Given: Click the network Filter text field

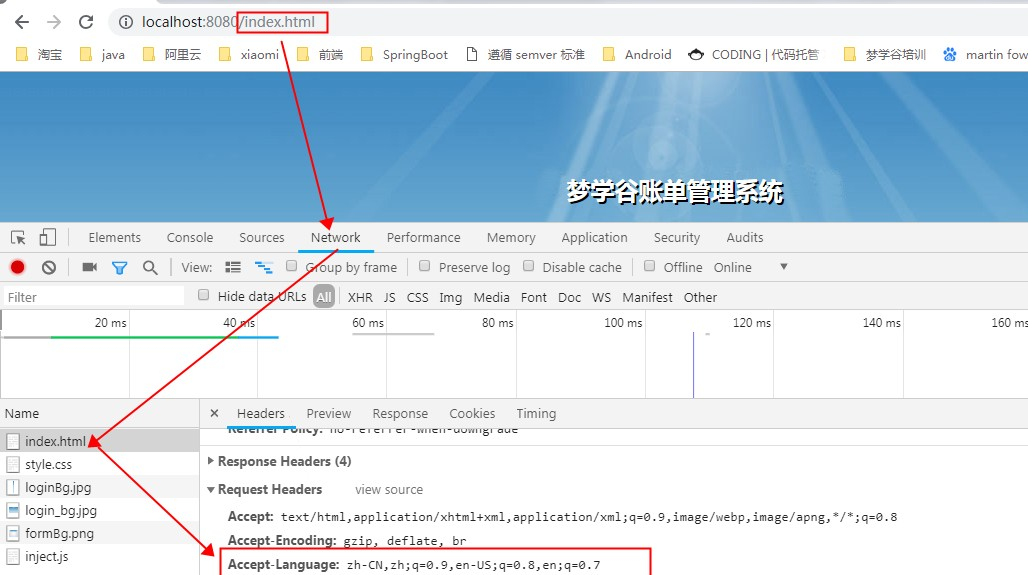Looking at the screenshot, I should (94, 297).
